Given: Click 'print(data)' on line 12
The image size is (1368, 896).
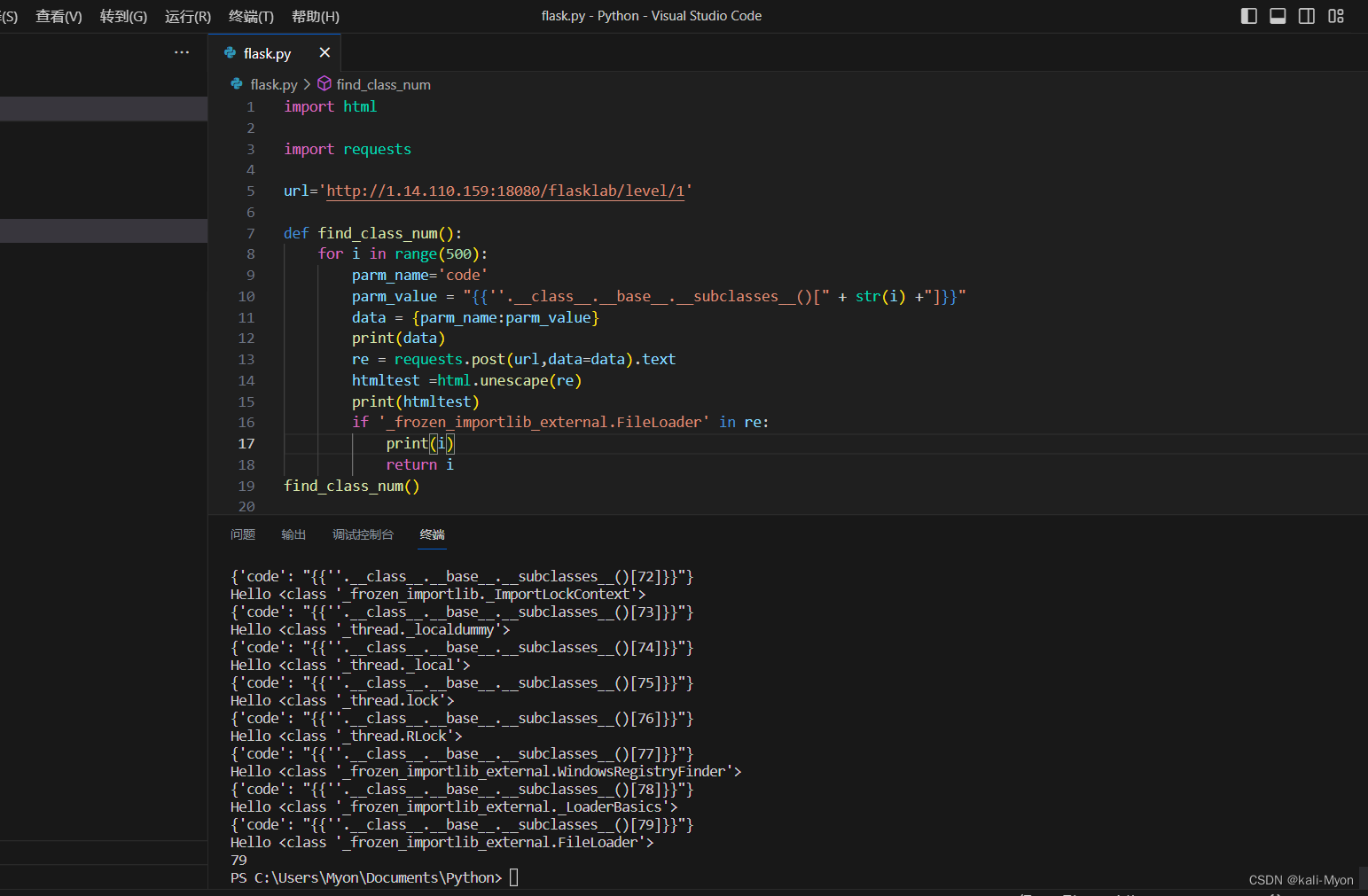Looking at the screenshot, I should [x=398, y=338].
